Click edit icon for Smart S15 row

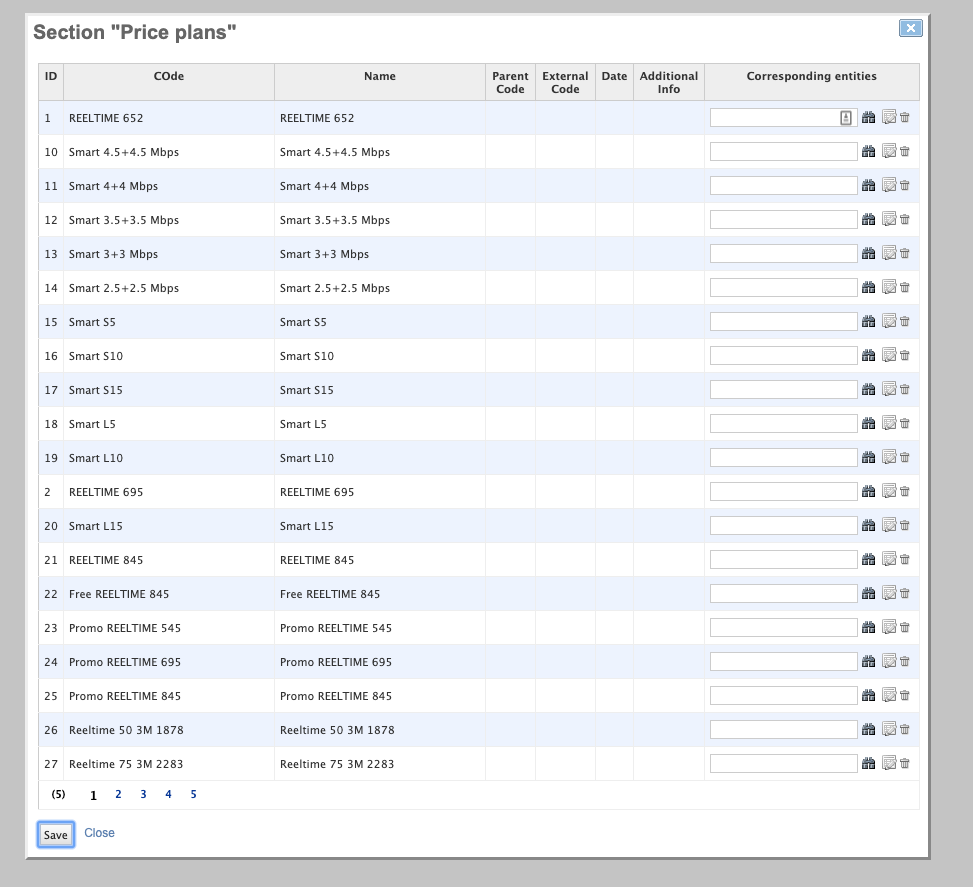click(x=889, y=389)
